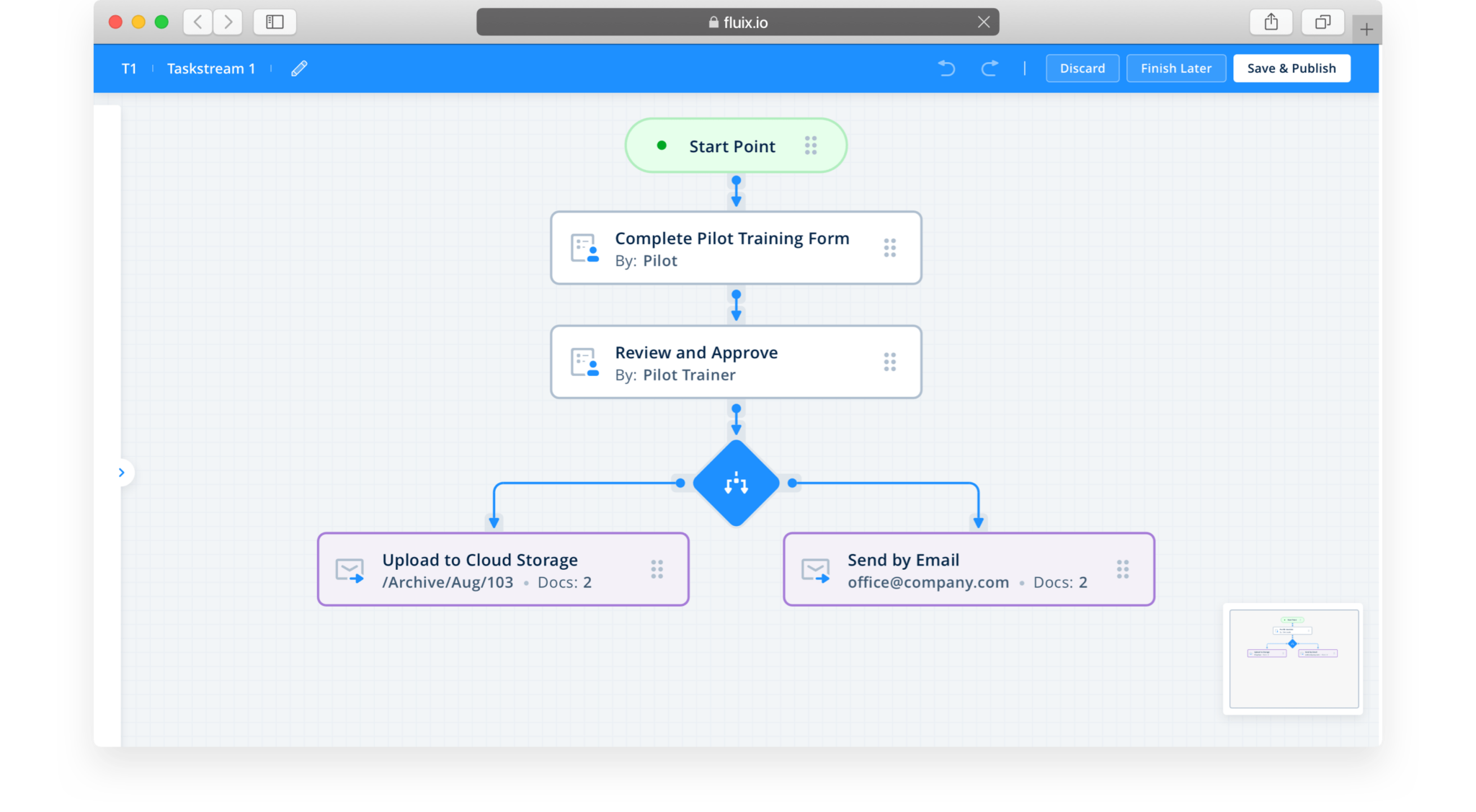Click the pencil rename icon
The height and width of the screenshot is (812, 1476).
click(299, 68)
